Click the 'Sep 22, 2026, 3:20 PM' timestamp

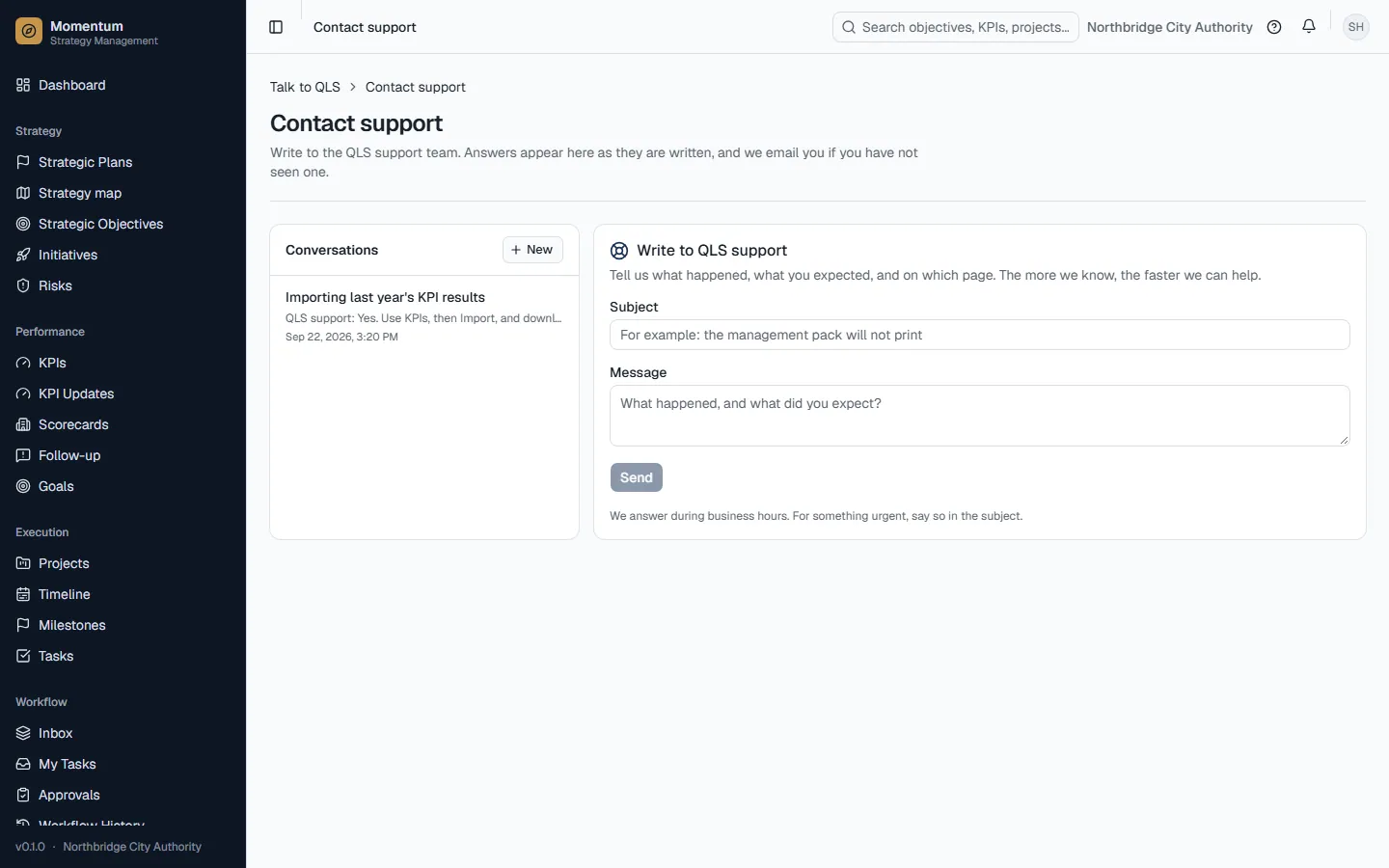pos(341,337)
